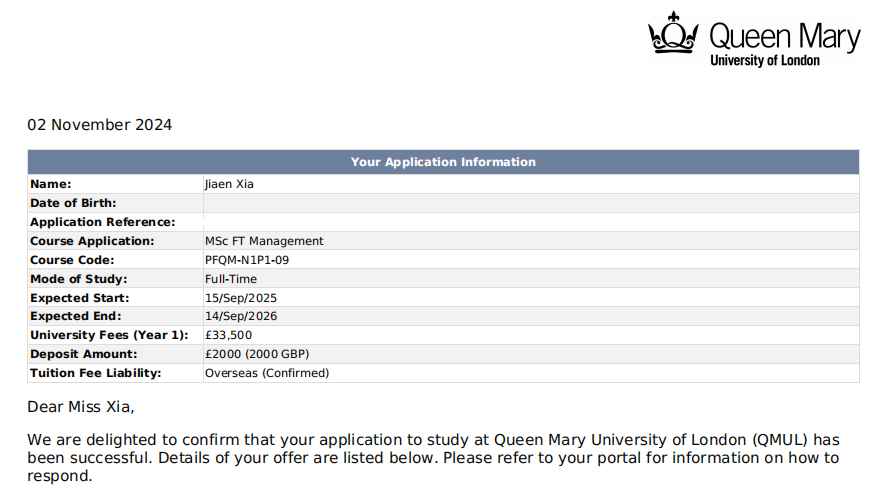Click the 'University of London' text in logo
890x490 pixels.
pos(764,61)
